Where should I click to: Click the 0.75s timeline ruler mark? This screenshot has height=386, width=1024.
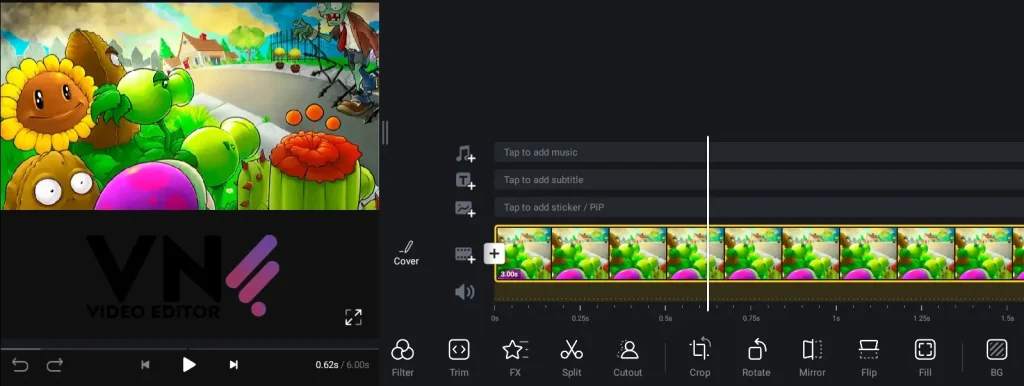(751, 319)
